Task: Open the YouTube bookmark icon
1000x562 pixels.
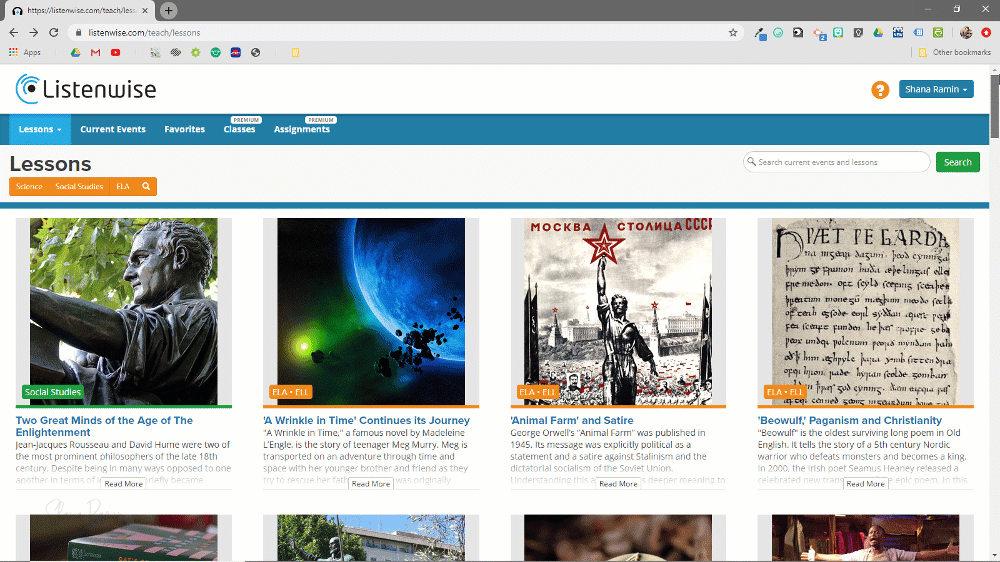Action: coord(115,52)
